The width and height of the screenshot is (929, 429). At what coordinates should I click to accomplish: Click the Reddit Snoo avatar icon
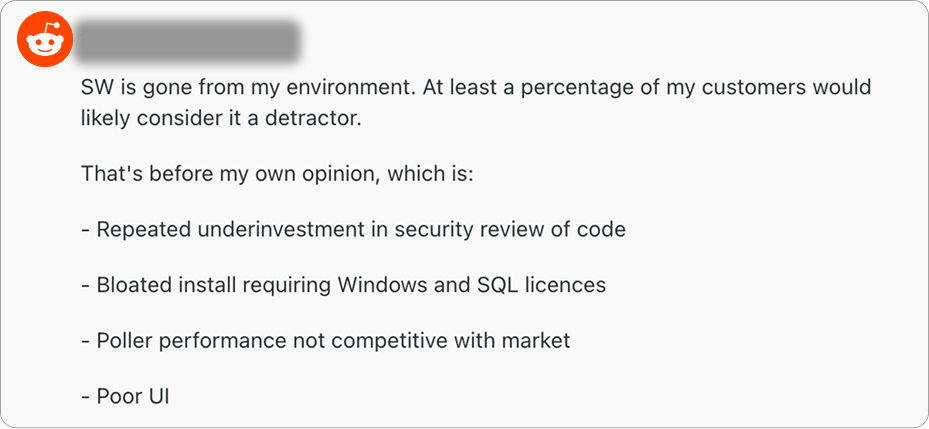(42, 42)
